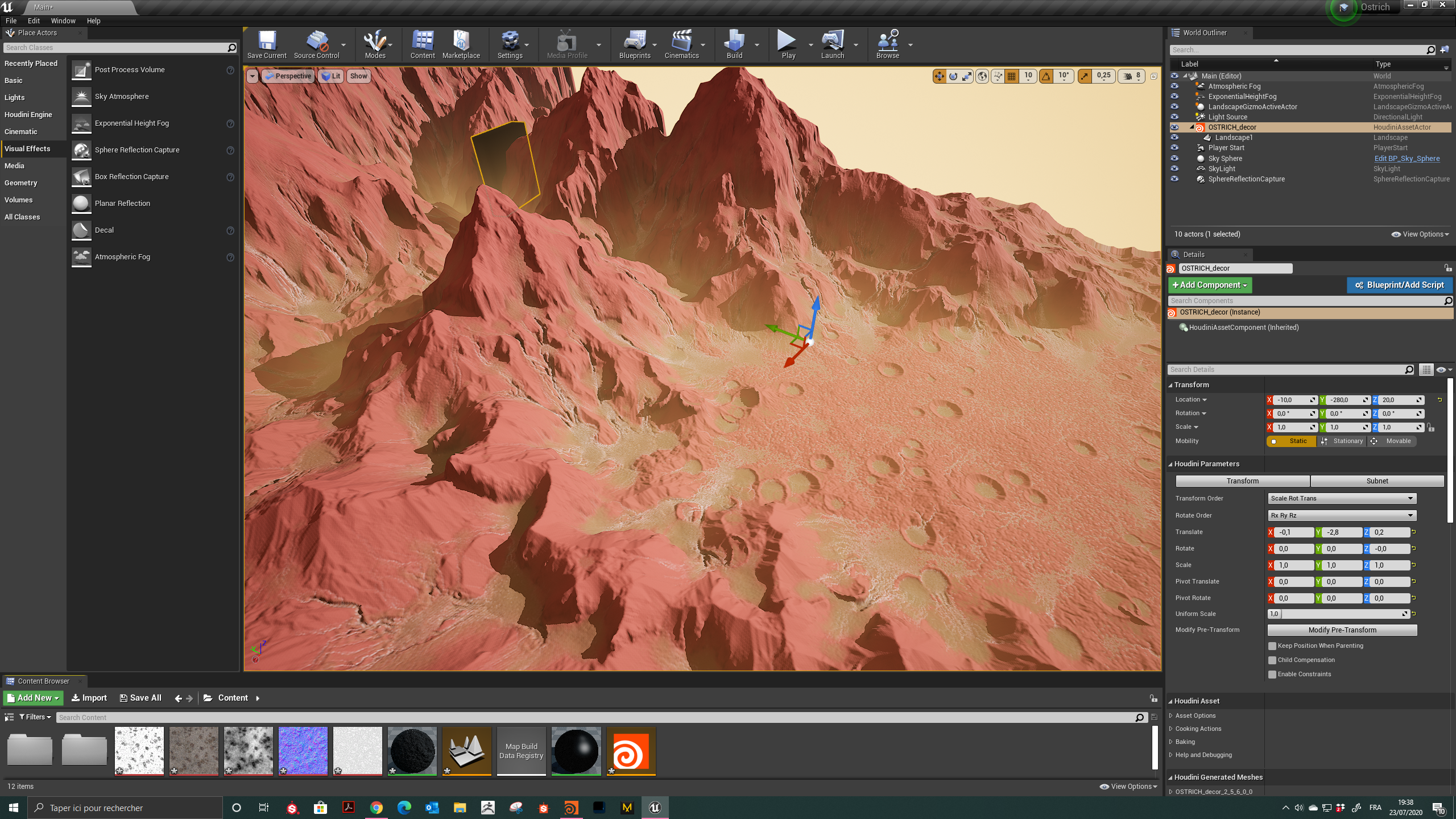Open the Content browser toolbar icon
1456x819 pixels.
[423, 44]
